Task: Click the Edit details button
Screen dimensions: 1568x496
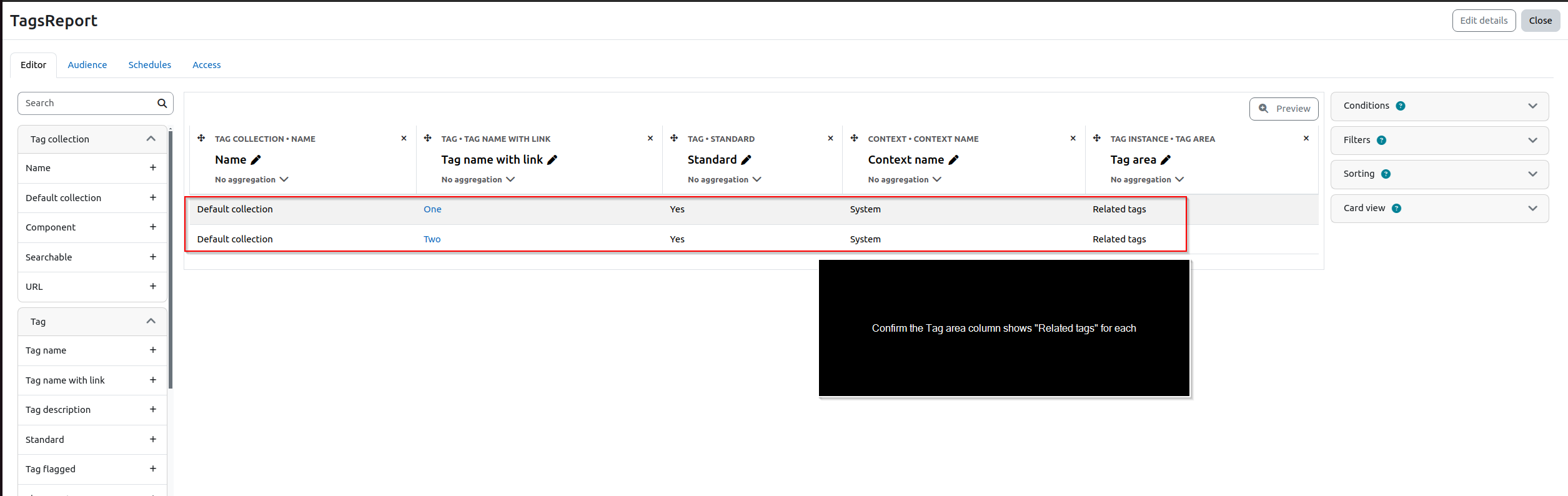Action: [x=1484, y=21]
